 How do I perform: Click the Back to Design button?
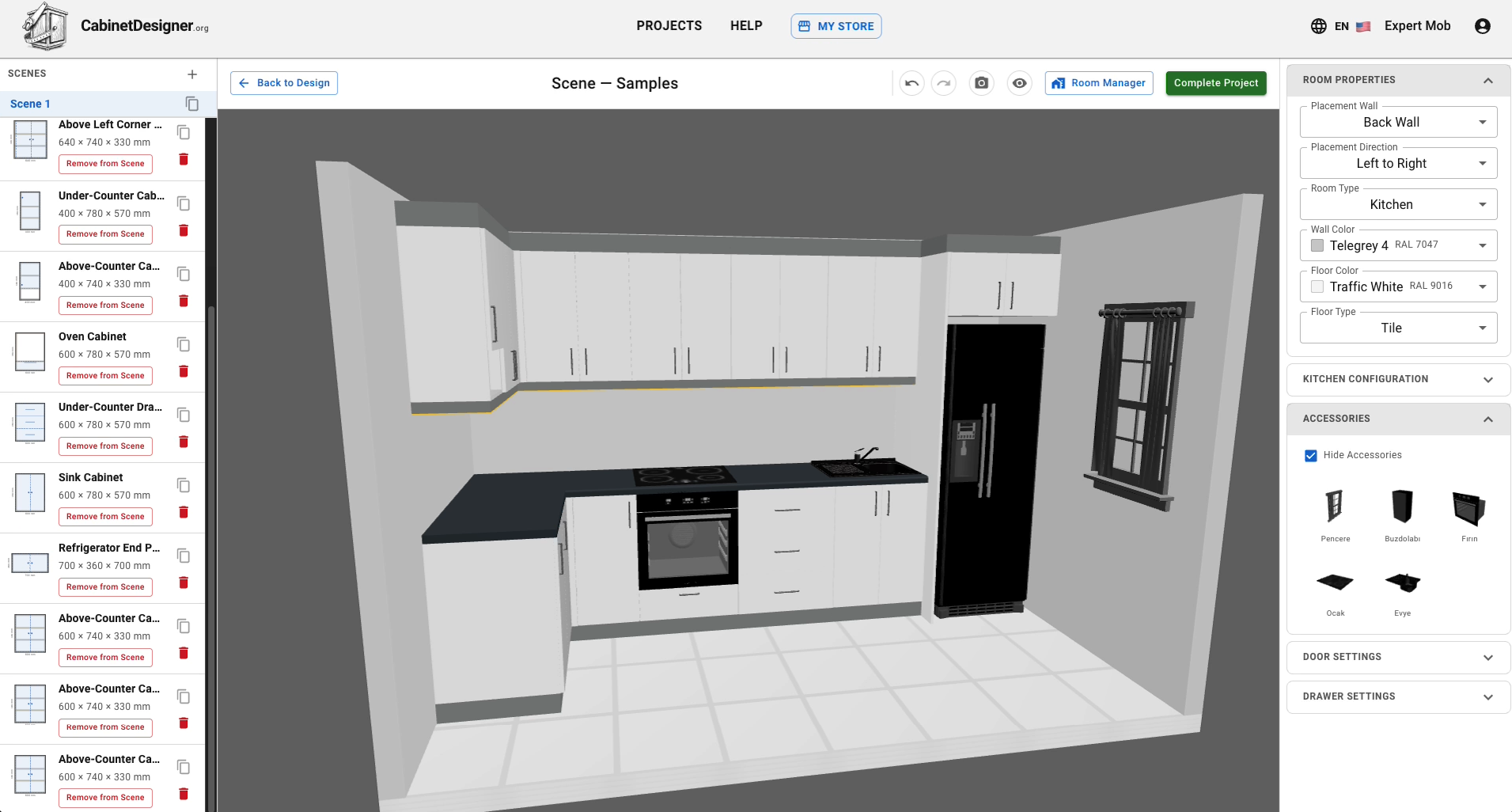coord(284,83)
